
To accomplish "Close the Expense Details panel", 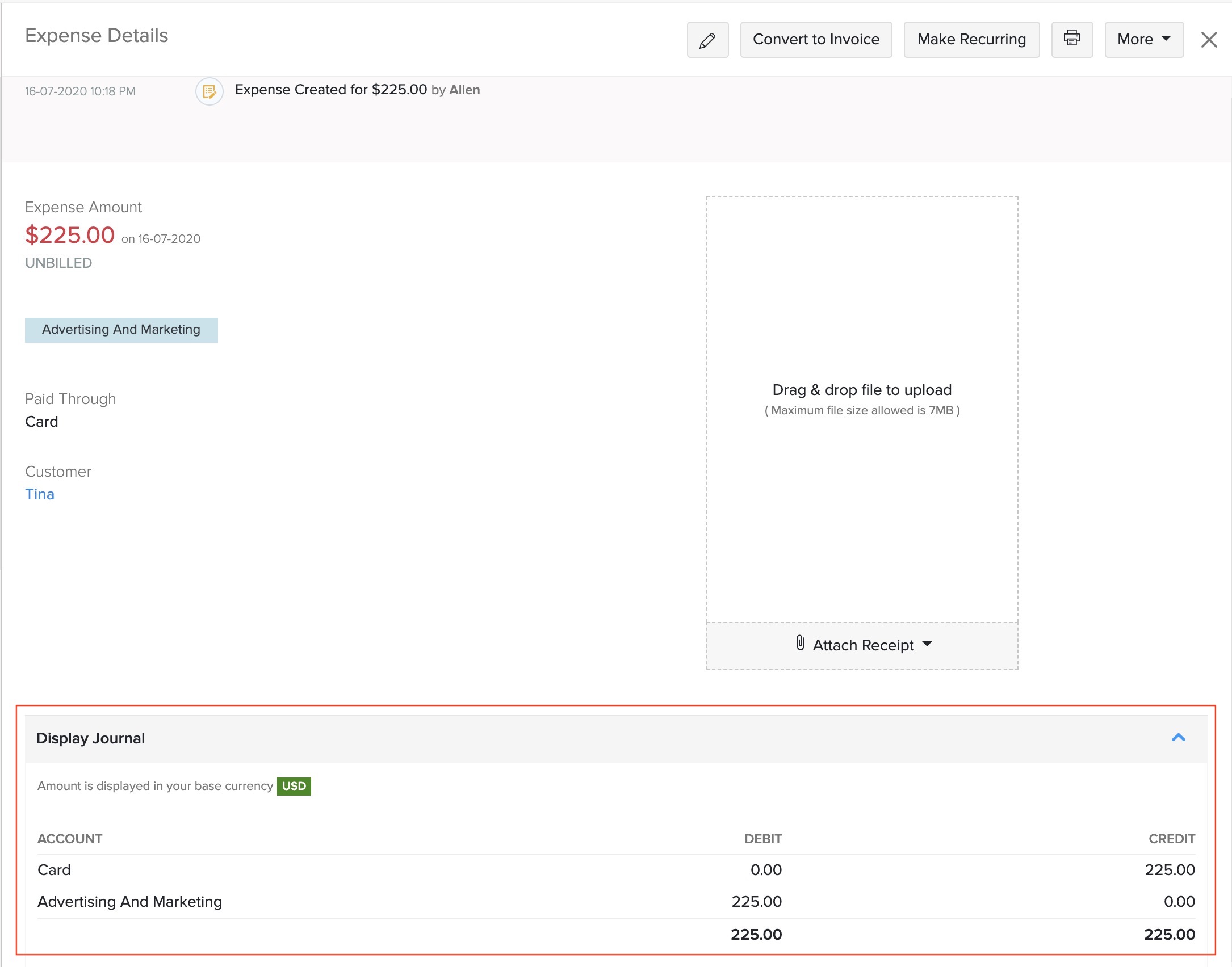I will pyautogui.click(x=1208, y=40).
